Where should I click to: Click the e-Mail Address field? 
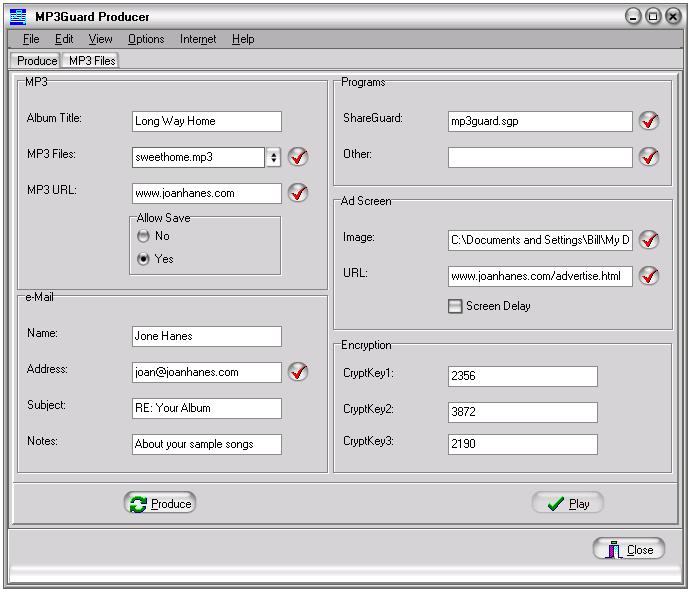coord(207,372)
